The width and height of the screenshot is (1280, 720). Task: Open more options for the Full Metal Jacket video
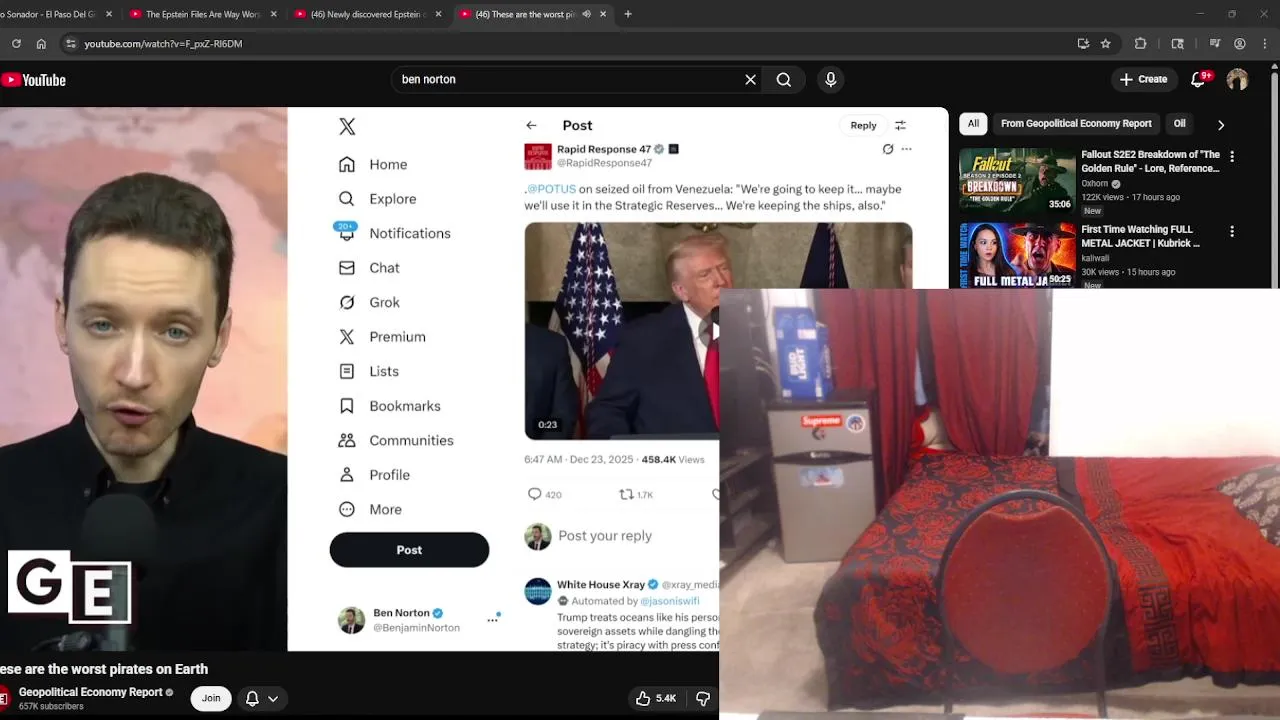pos(1232,231)
